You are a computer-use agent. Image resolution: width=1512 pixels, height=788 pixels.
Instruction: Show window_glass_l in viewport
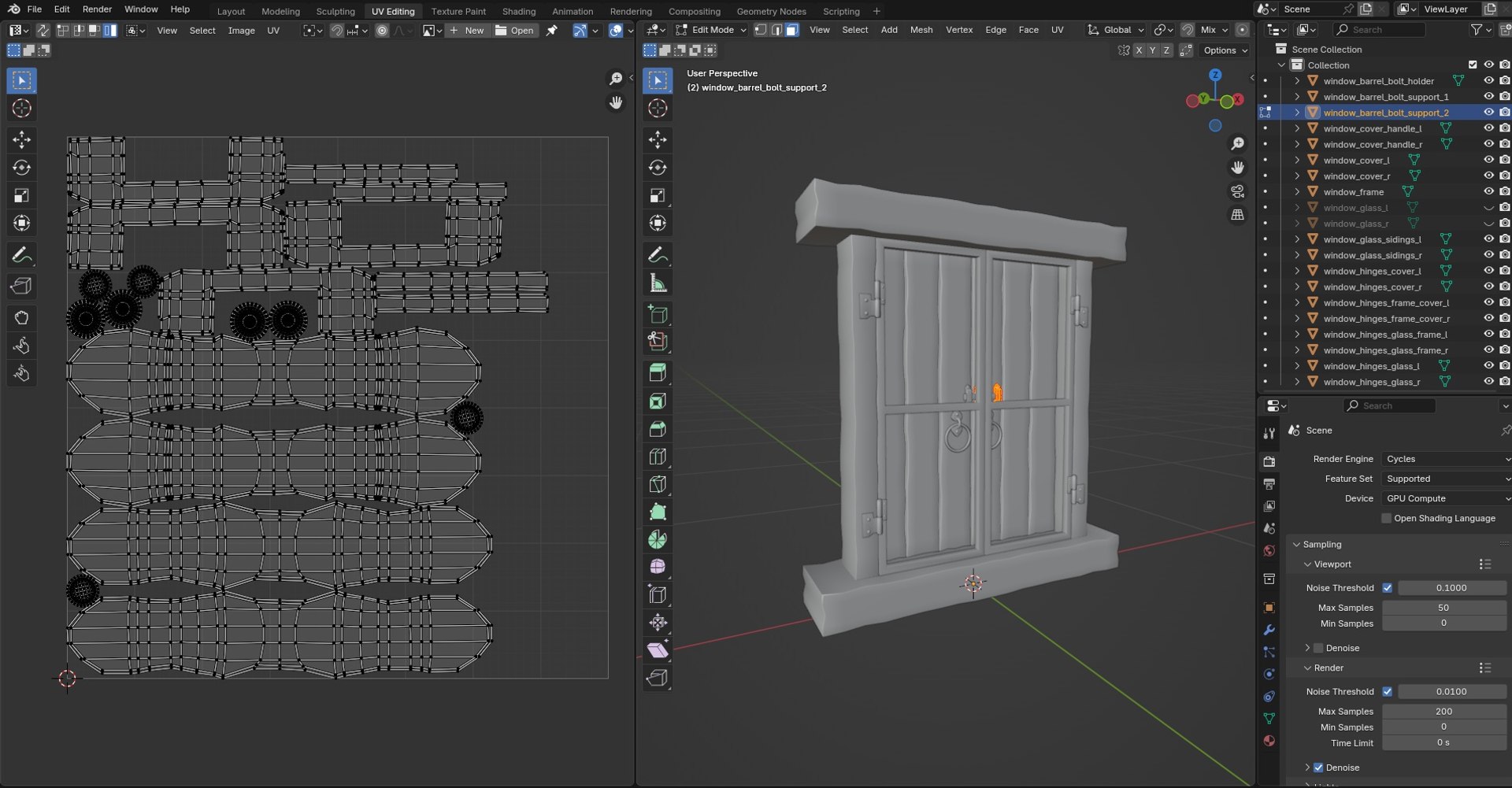click(1488, 208)
